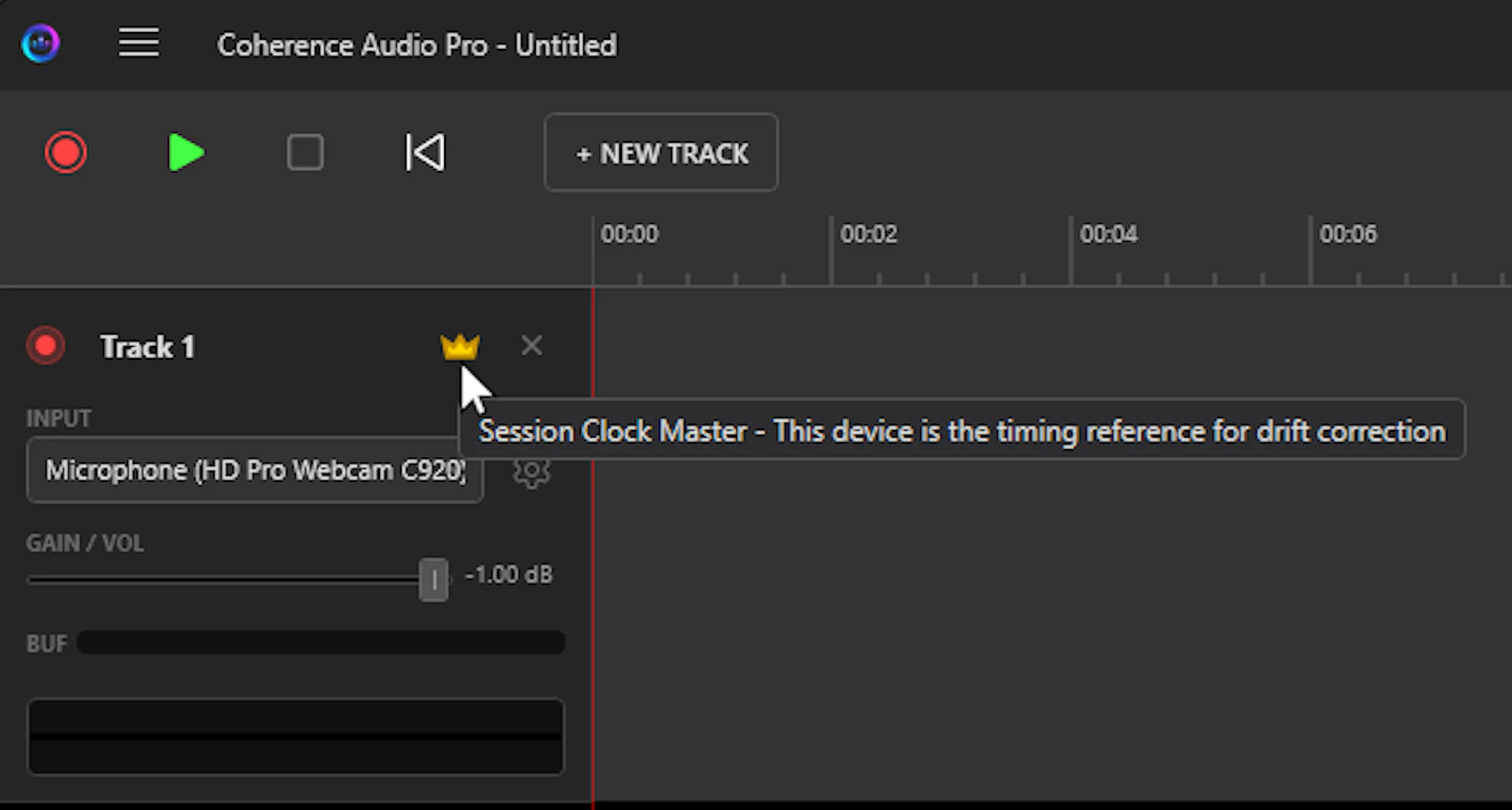1512x810 pixels.
Task: Click the -1.00 dB gain value
Action: tap(508, 575)
